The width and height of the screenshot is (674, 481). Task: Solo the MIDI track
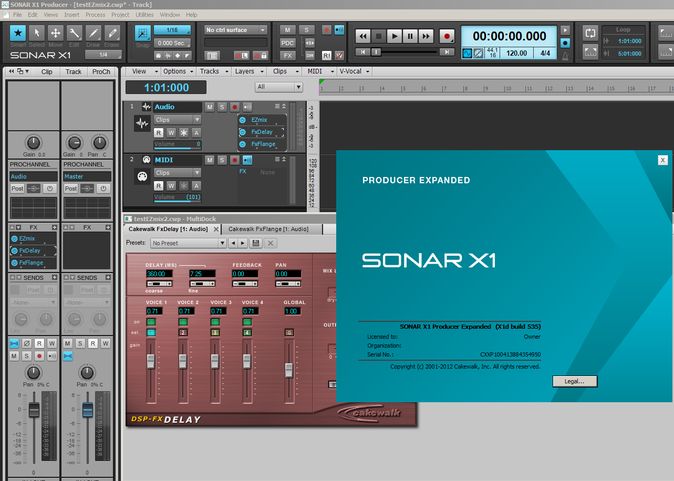tap(222, 159)
